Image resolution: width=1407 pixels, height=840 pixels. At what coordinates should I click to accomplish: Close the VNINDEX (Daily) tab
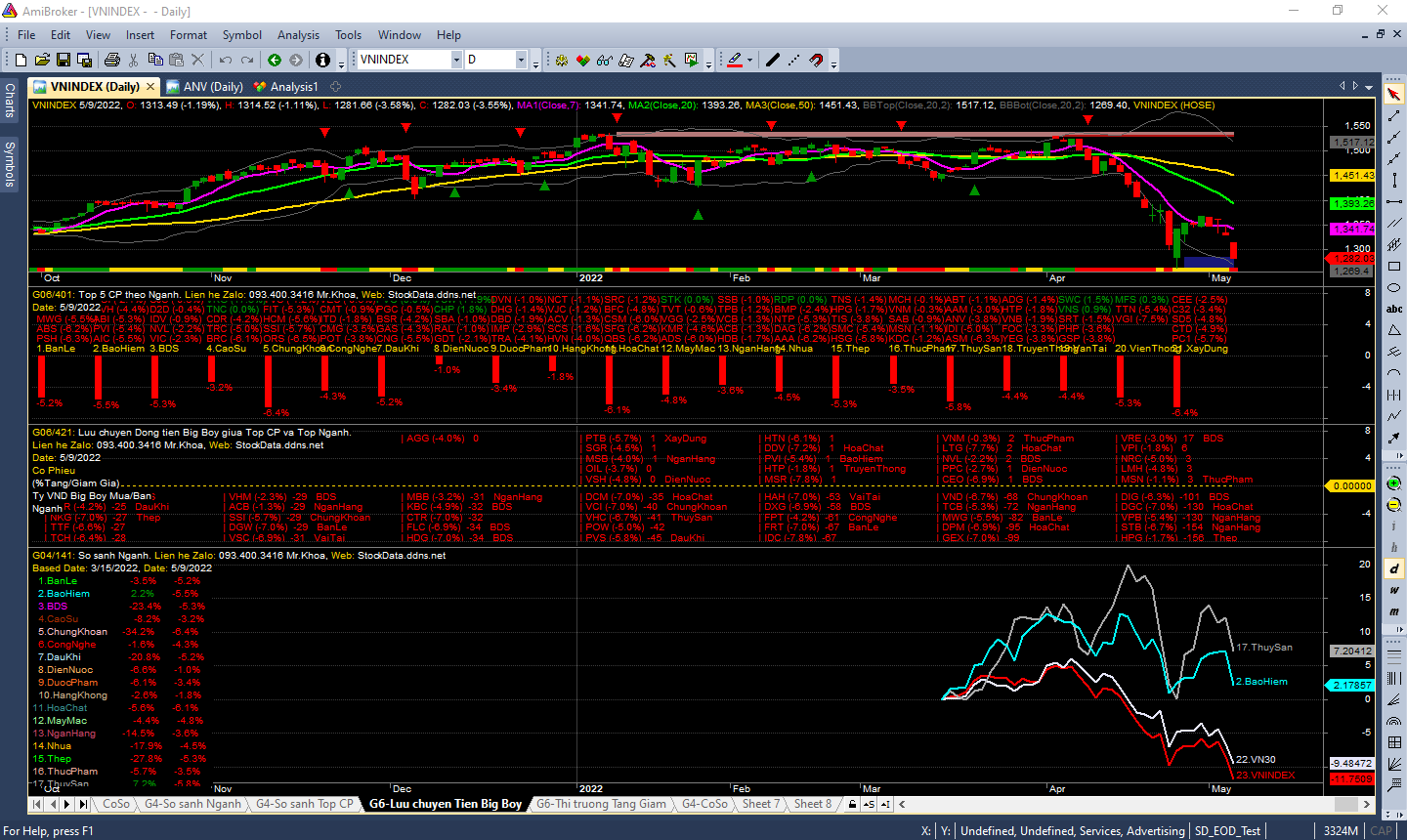150,87
